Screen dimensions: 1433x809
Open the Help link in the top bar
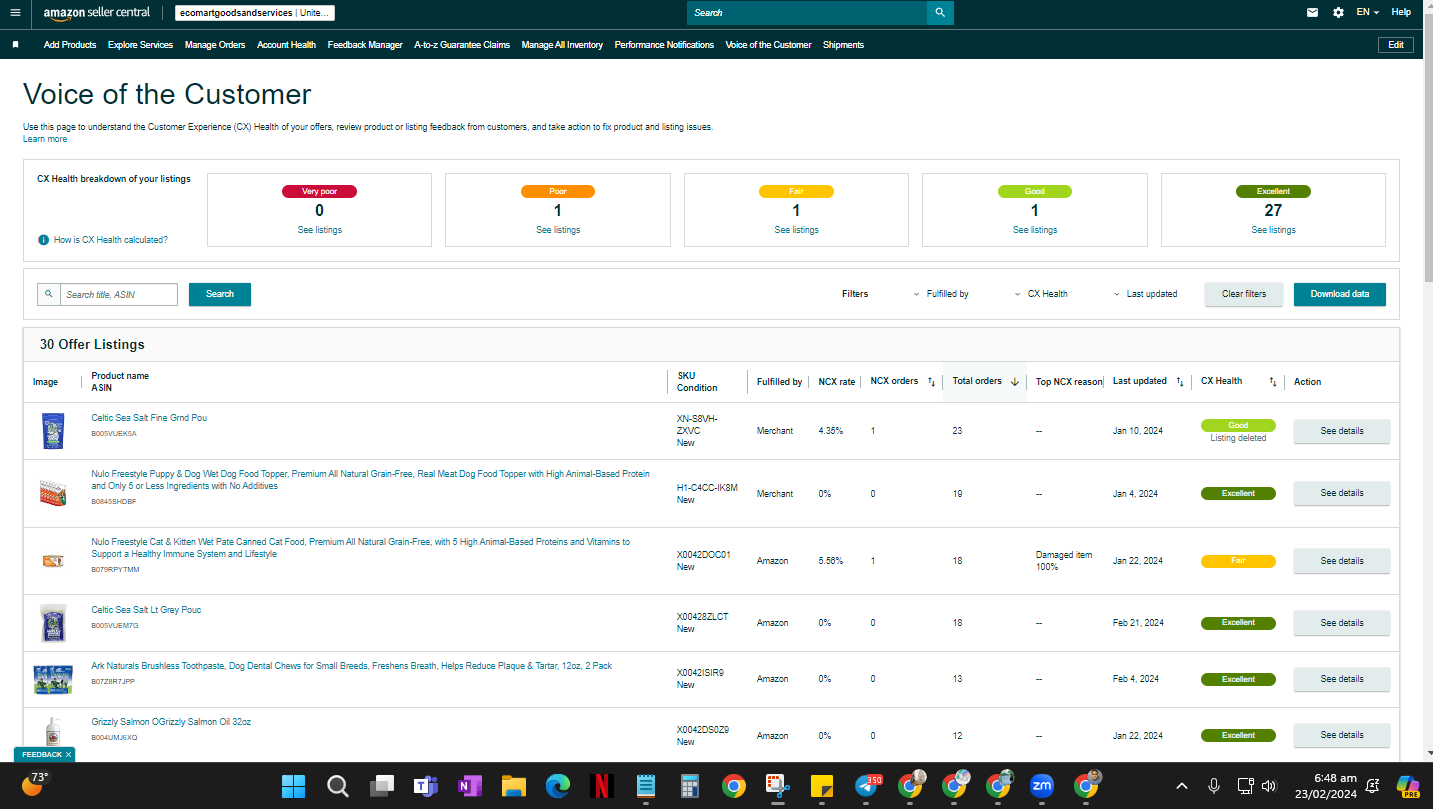pyautogui.click(x=1401, y=13)
